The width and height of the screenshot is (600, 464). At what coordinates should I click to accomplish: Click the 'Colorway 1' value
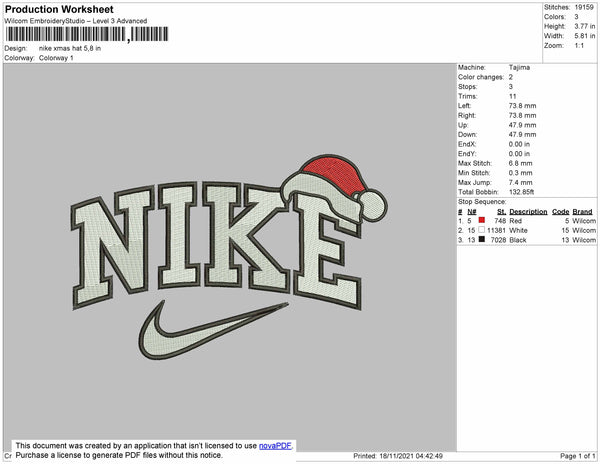[56, 58]
